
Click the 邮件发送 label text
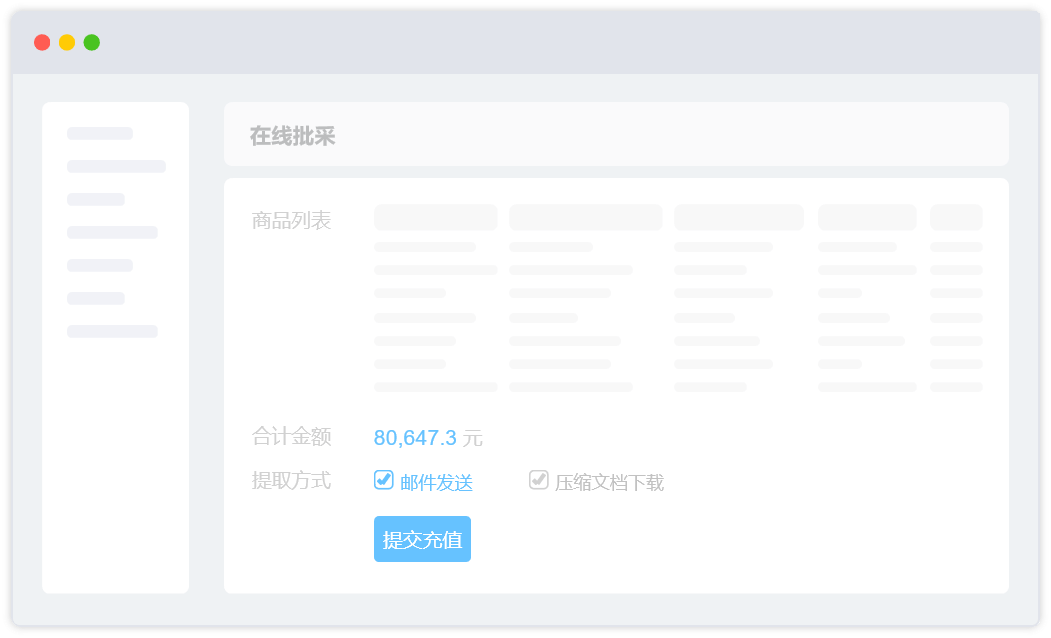436,483
